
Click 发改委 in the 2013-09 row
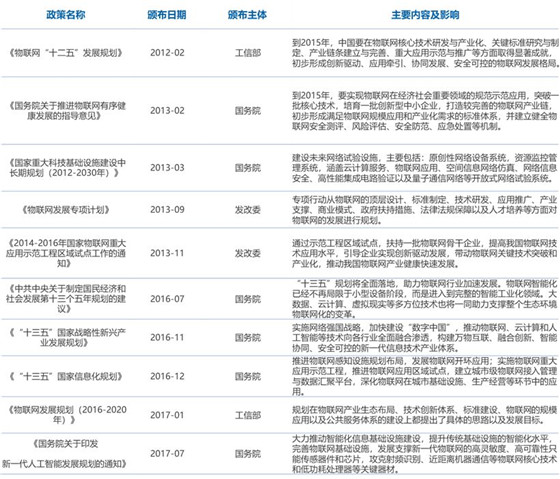point(248,210)
